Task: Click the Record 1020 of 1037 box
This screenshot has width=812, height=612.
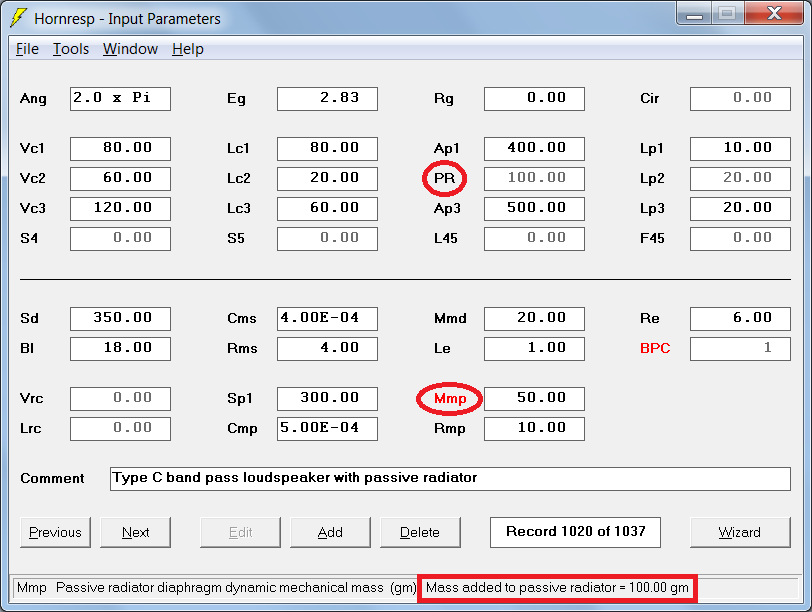Action: coord(575,532)
